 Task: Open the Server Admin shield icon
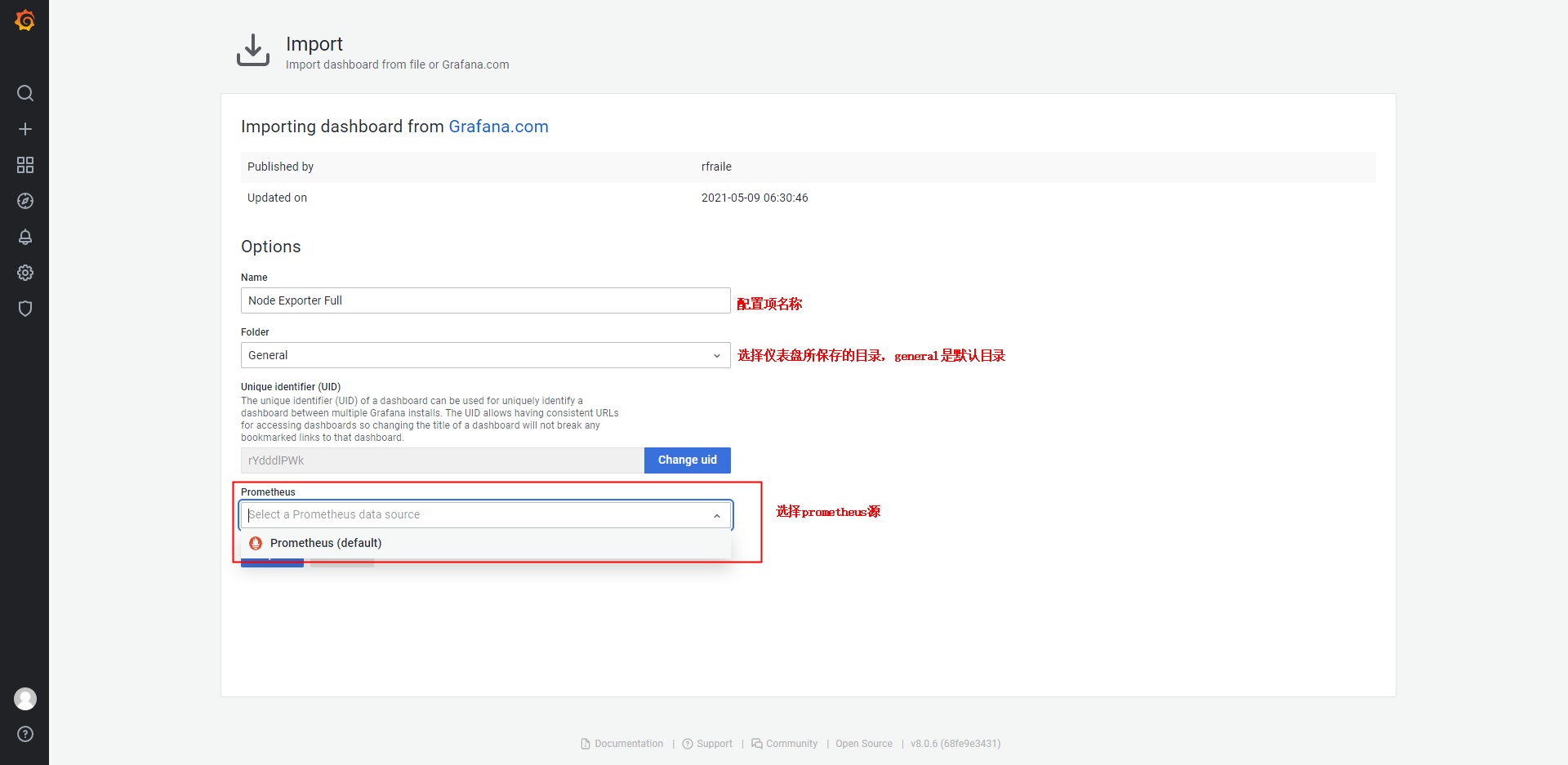click(x=25, y=309)
